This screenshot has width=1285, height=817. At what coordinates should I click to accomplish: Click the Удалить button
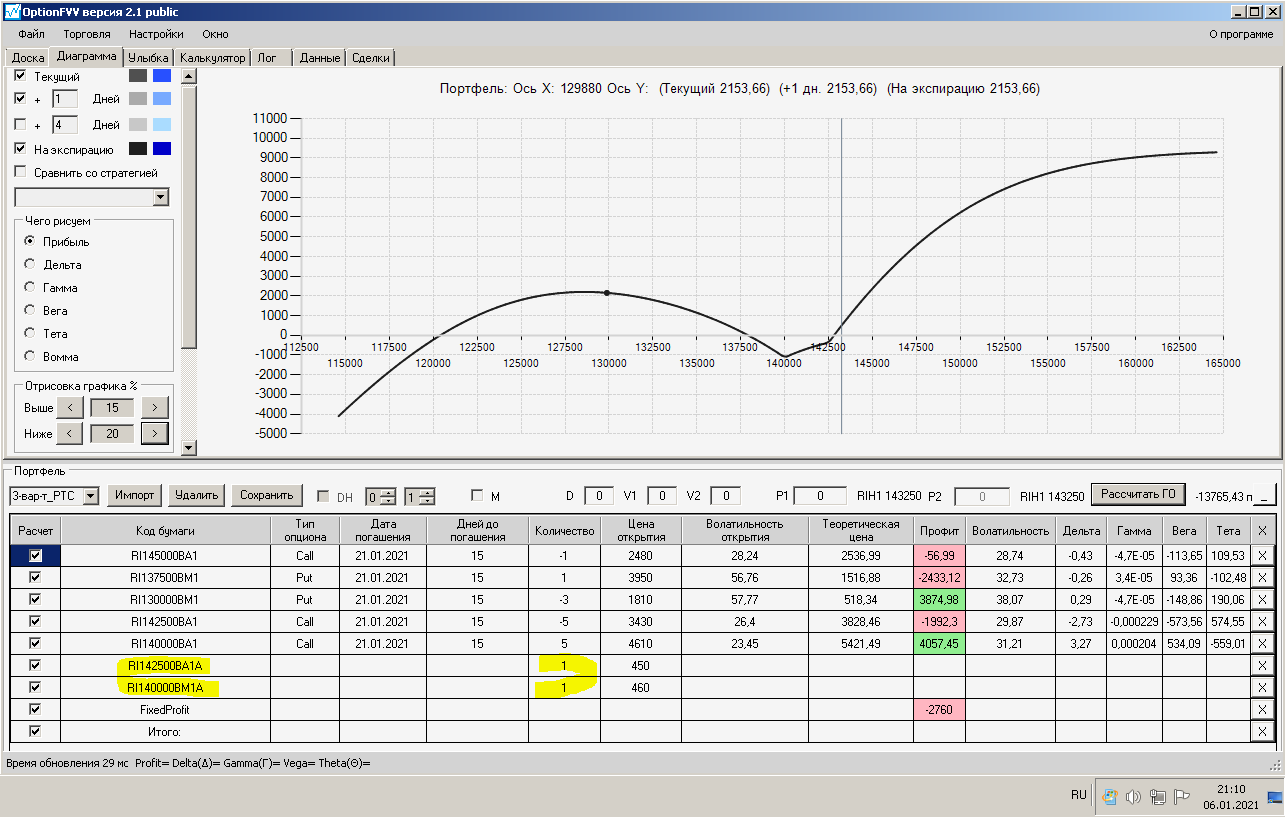coord(195,495)
